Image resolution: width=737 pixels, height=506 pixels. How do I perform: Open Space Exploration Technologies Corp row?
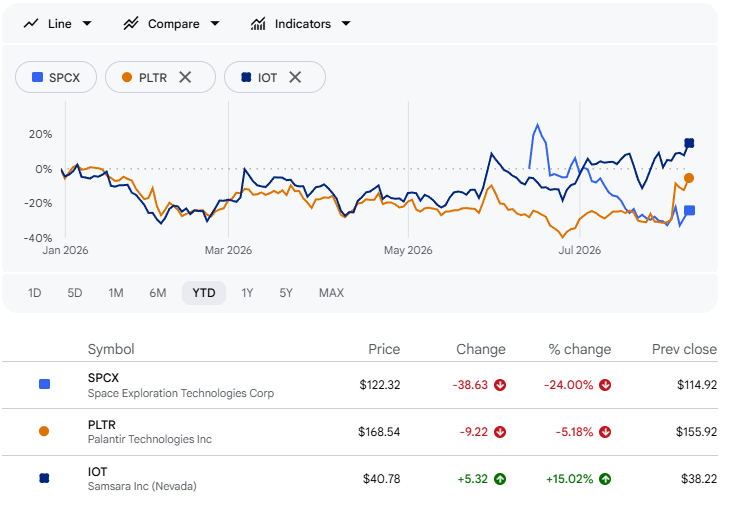tap(360, 385)
